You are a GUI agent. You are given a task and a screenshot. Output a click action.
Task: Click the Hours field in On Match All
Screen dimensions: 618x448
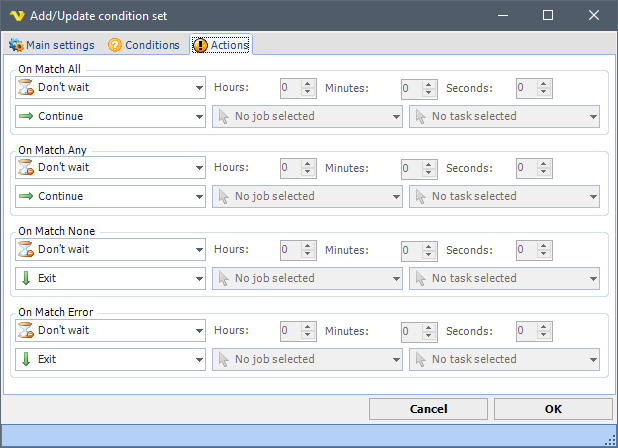pyautogui.click(x=291, y=88)
